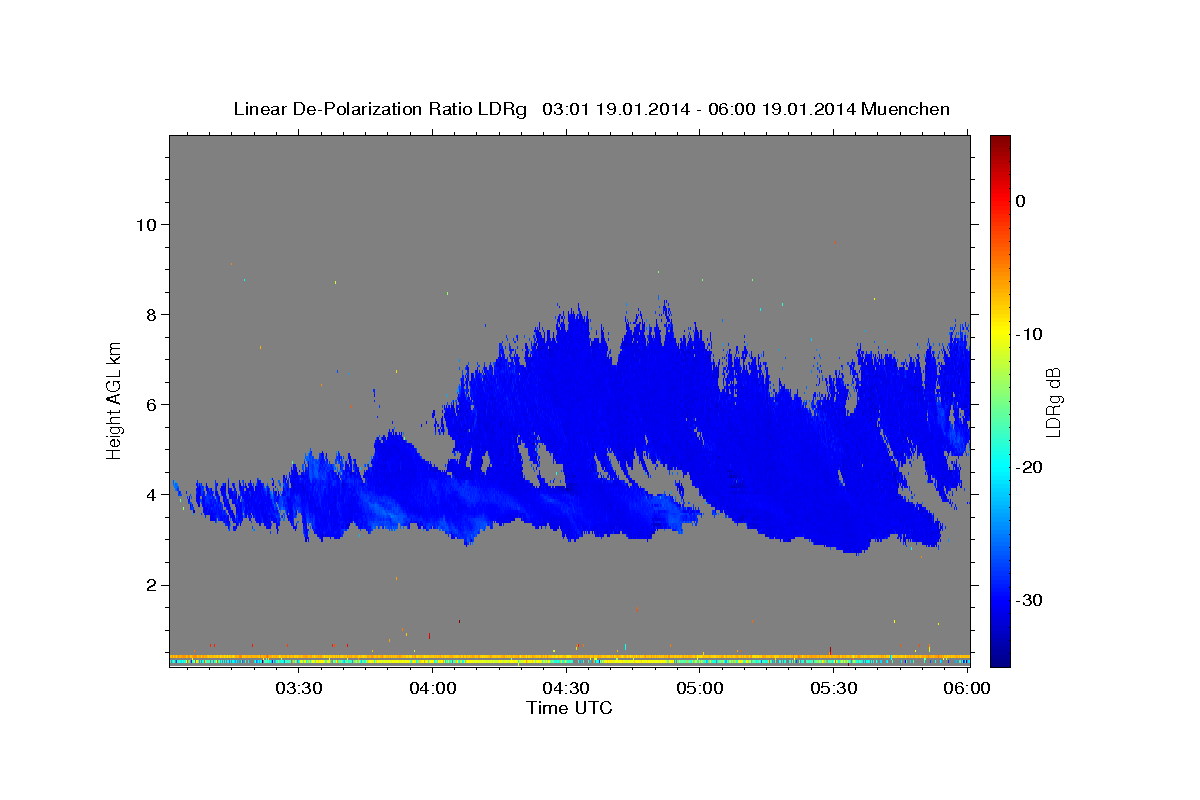Click the colorbar value label 0
The width and height of the screenshot is (1200, 800).
pos(1020,201)
